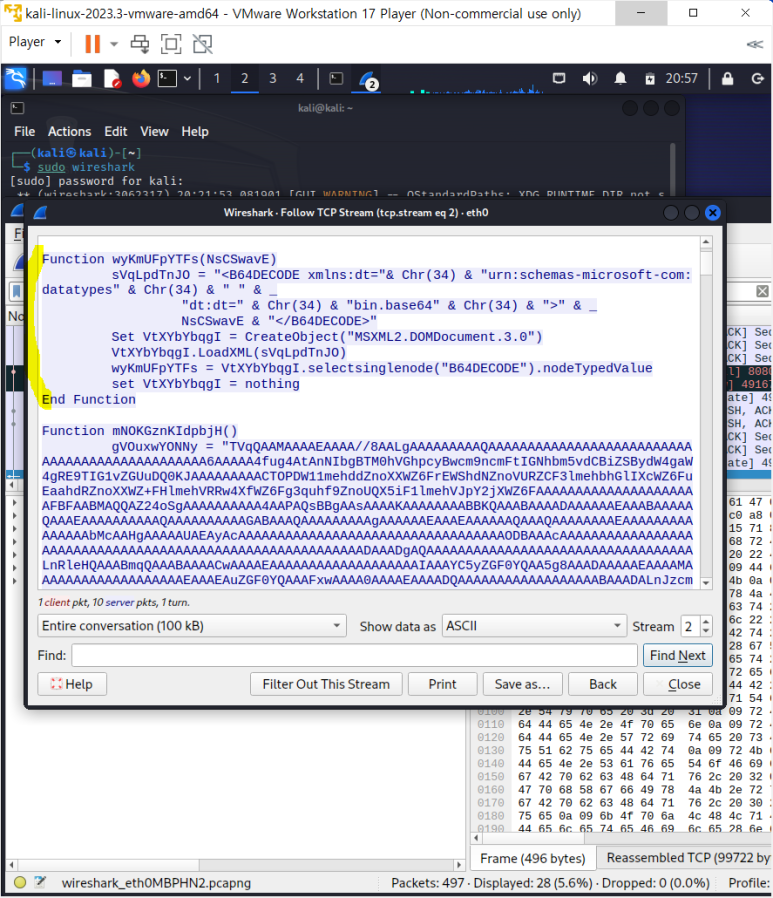Image resolution: width=773 pixels, height=898 pixels.
Task: Open the Kali applications menu dragon icon
Action: point(15,78)
